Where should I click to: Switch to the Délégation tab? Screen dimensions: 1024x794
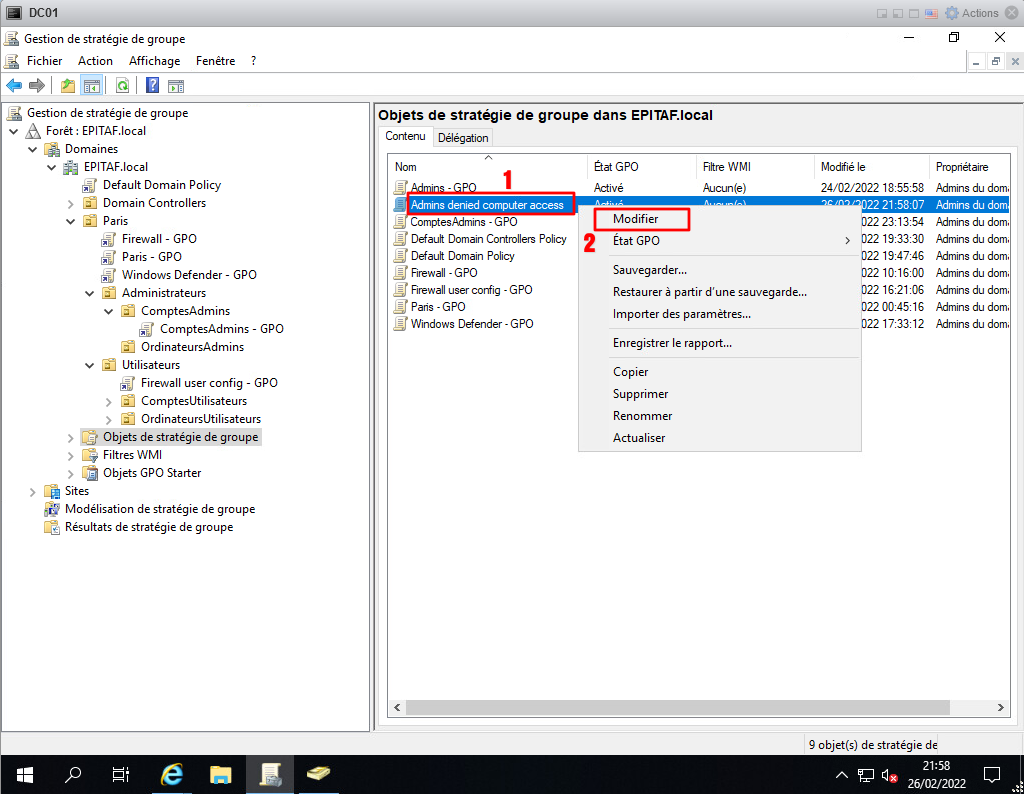463,138
